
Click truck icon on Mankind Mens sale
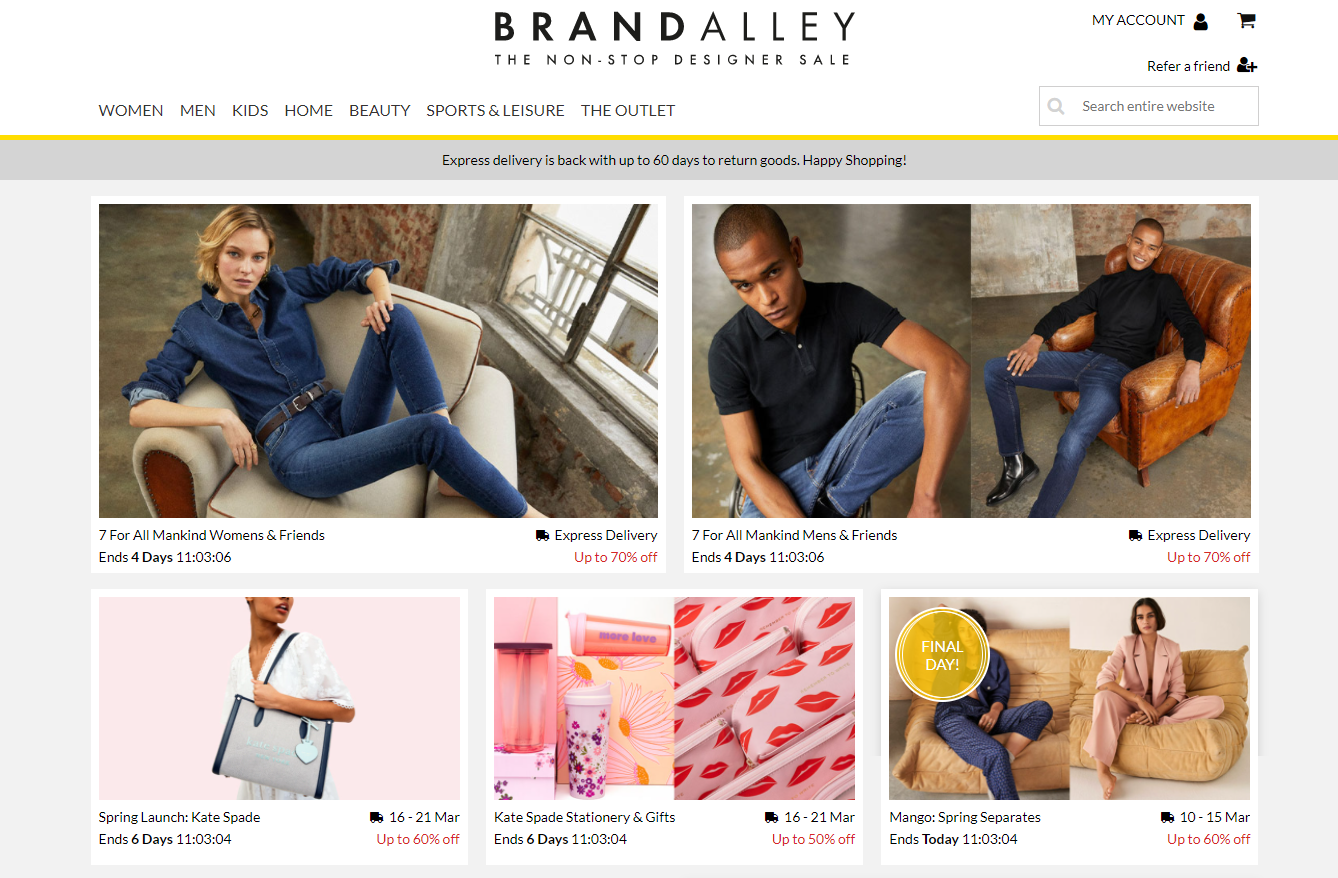click(1136, 535)
